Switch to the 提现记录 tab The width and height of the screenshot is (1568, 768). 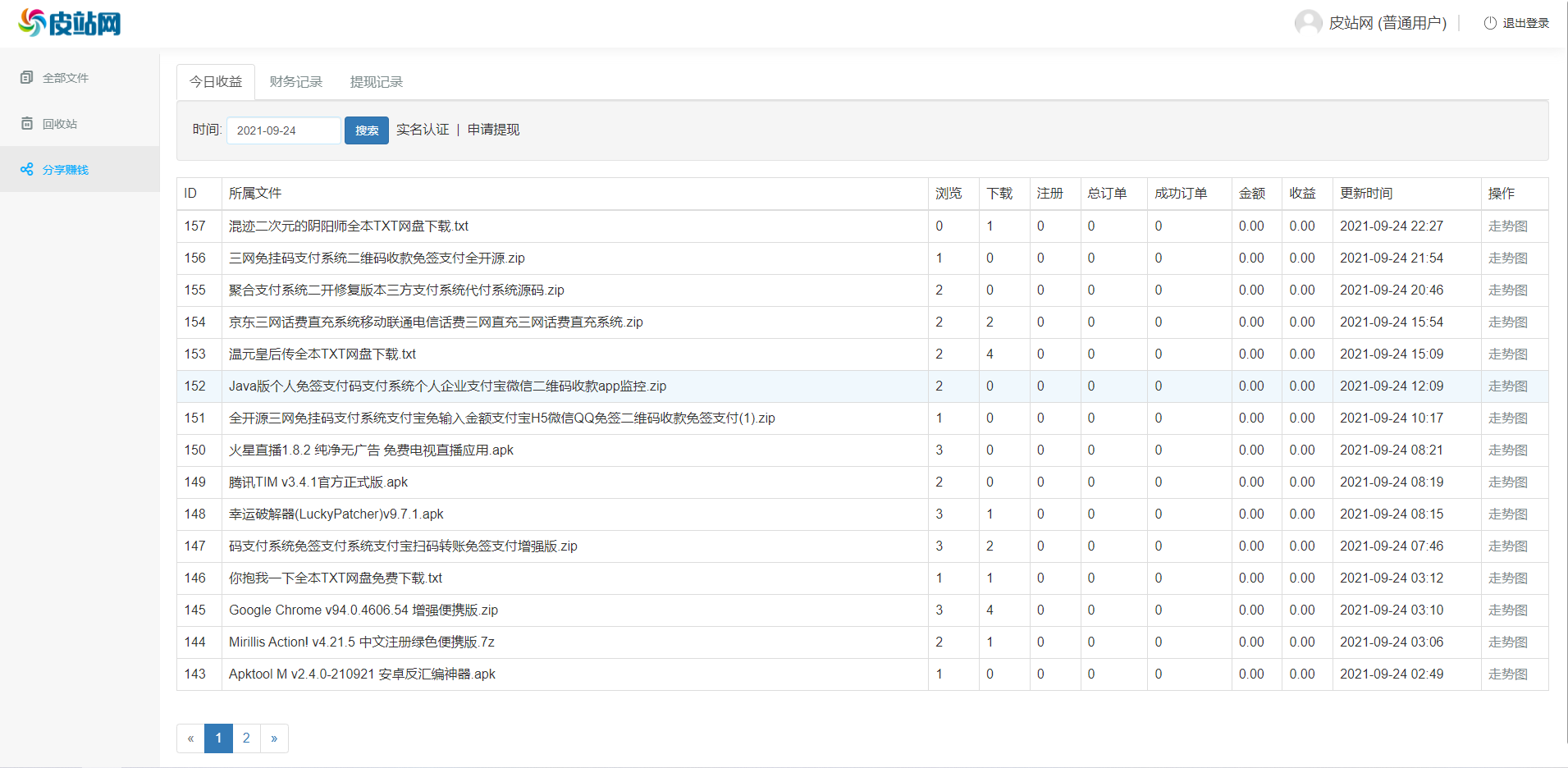[376, 82]
